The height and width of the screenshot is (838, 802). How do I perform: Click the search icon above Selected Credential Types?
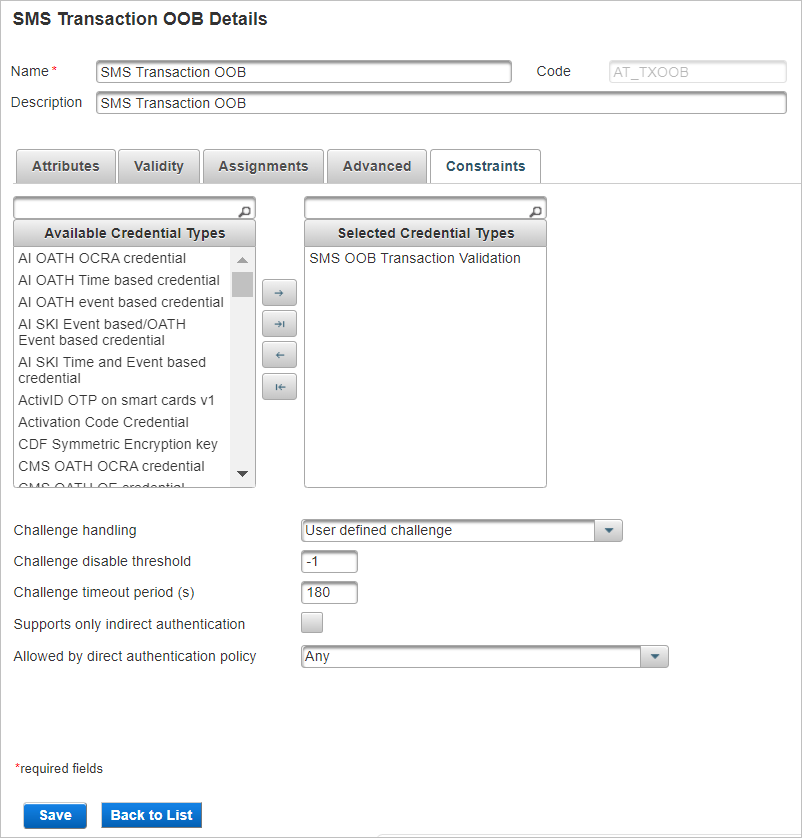click(538, 209)
